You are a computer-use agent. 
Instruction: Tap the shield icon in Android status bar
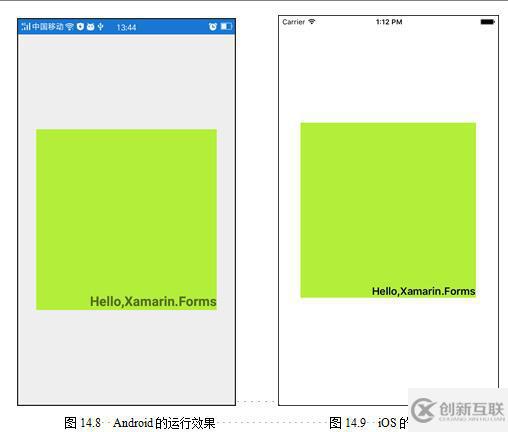click(80, 27)
